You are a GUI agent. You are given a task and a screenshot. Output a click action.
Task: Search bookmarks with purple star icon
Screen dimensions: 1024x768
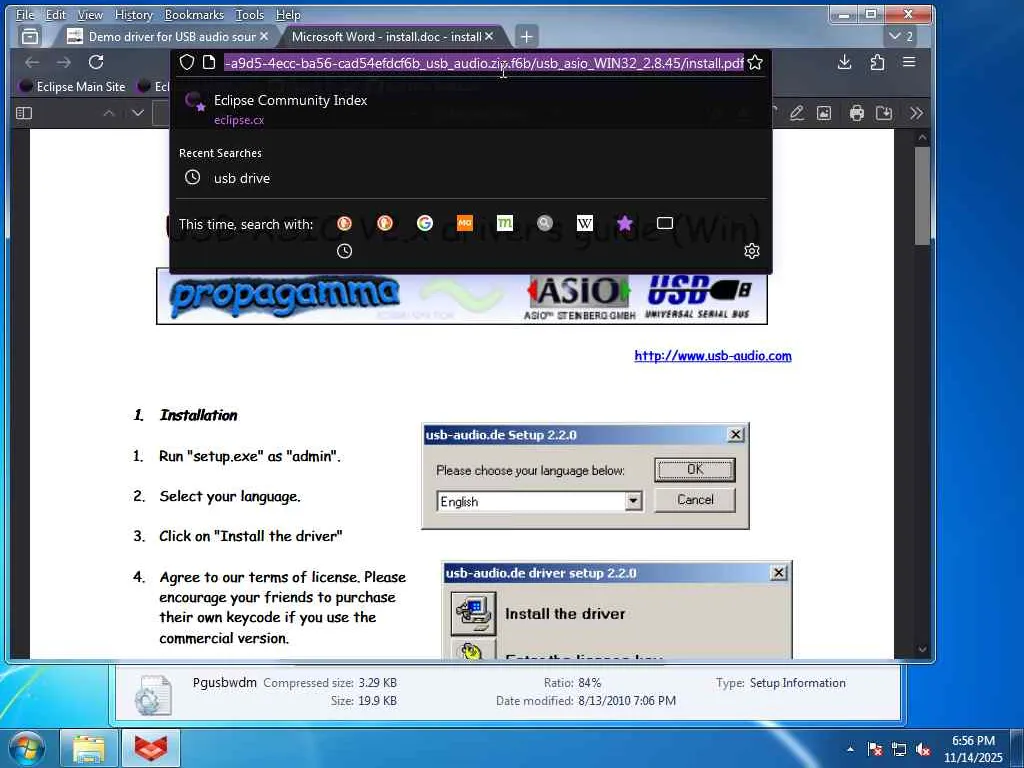[624, 223]
